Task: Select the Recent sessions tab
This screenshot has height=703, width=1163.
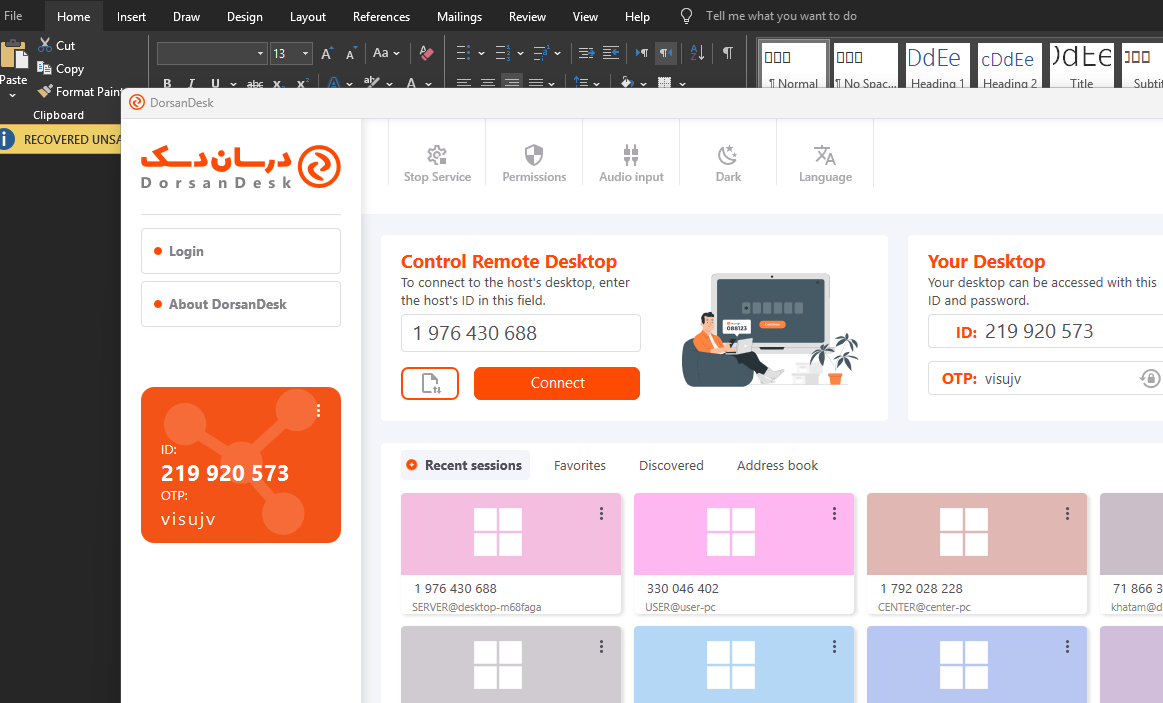Action: click(x=465, y=465)
